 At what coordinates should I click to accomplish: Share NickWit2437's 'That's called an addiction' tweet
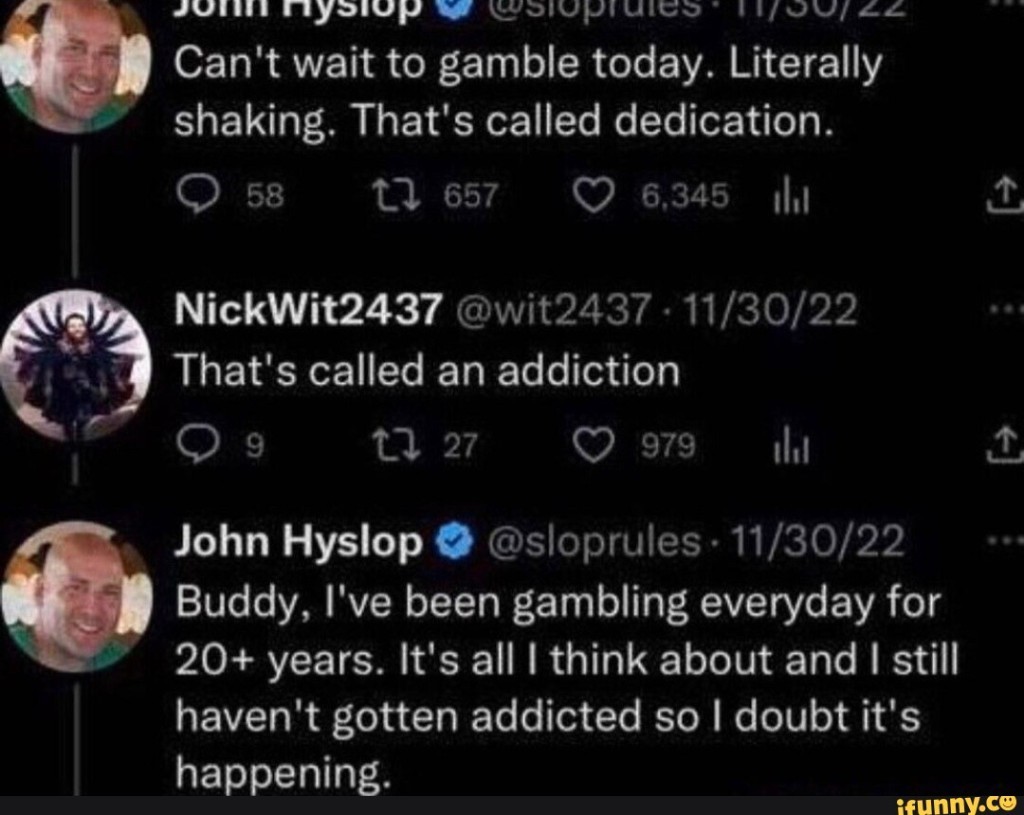1007,446
